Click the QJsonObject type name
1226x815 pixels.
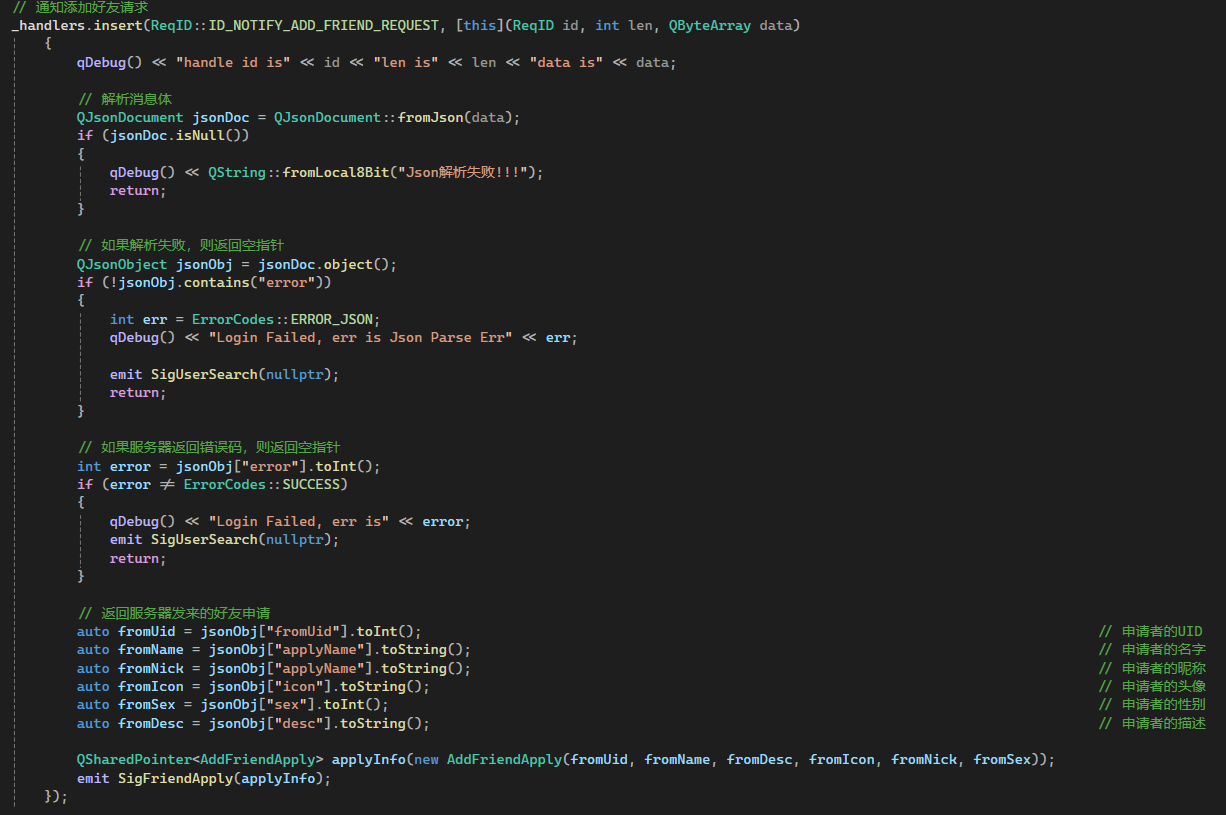(x=122, y=264)
